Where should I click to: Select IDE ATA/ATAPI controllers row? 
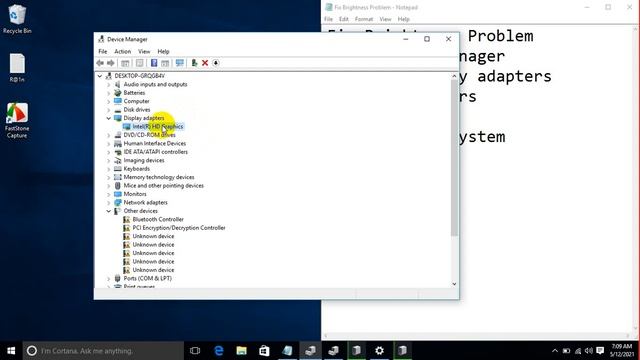click(156, 152)
